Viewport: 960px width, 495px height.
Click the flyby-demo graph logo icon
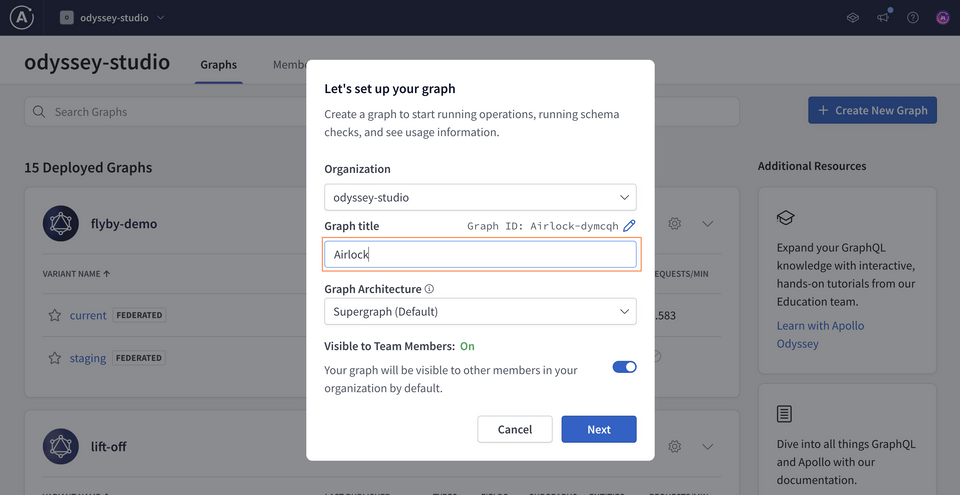[x=61, y=224]
